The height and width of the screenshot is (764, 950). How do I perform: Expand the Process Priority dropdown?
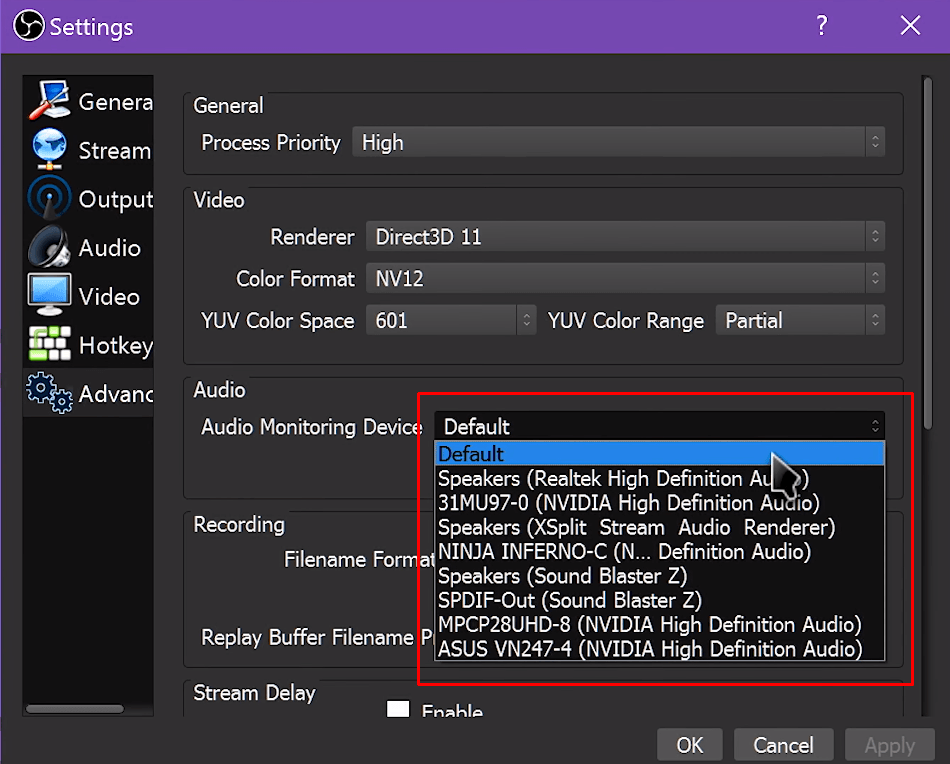coord(617,143)
